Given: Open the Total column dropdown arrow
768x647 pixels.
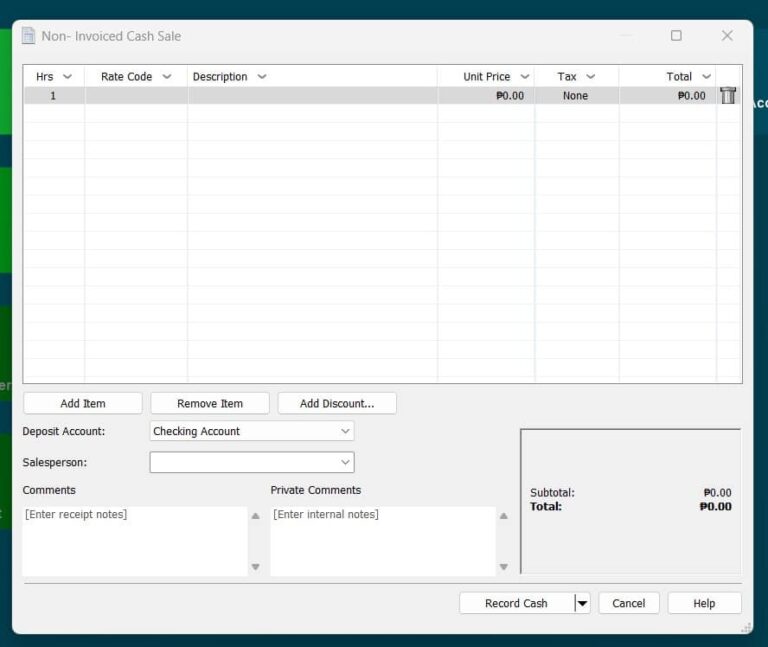Looking at the screenshot, I should pos(706,76).
